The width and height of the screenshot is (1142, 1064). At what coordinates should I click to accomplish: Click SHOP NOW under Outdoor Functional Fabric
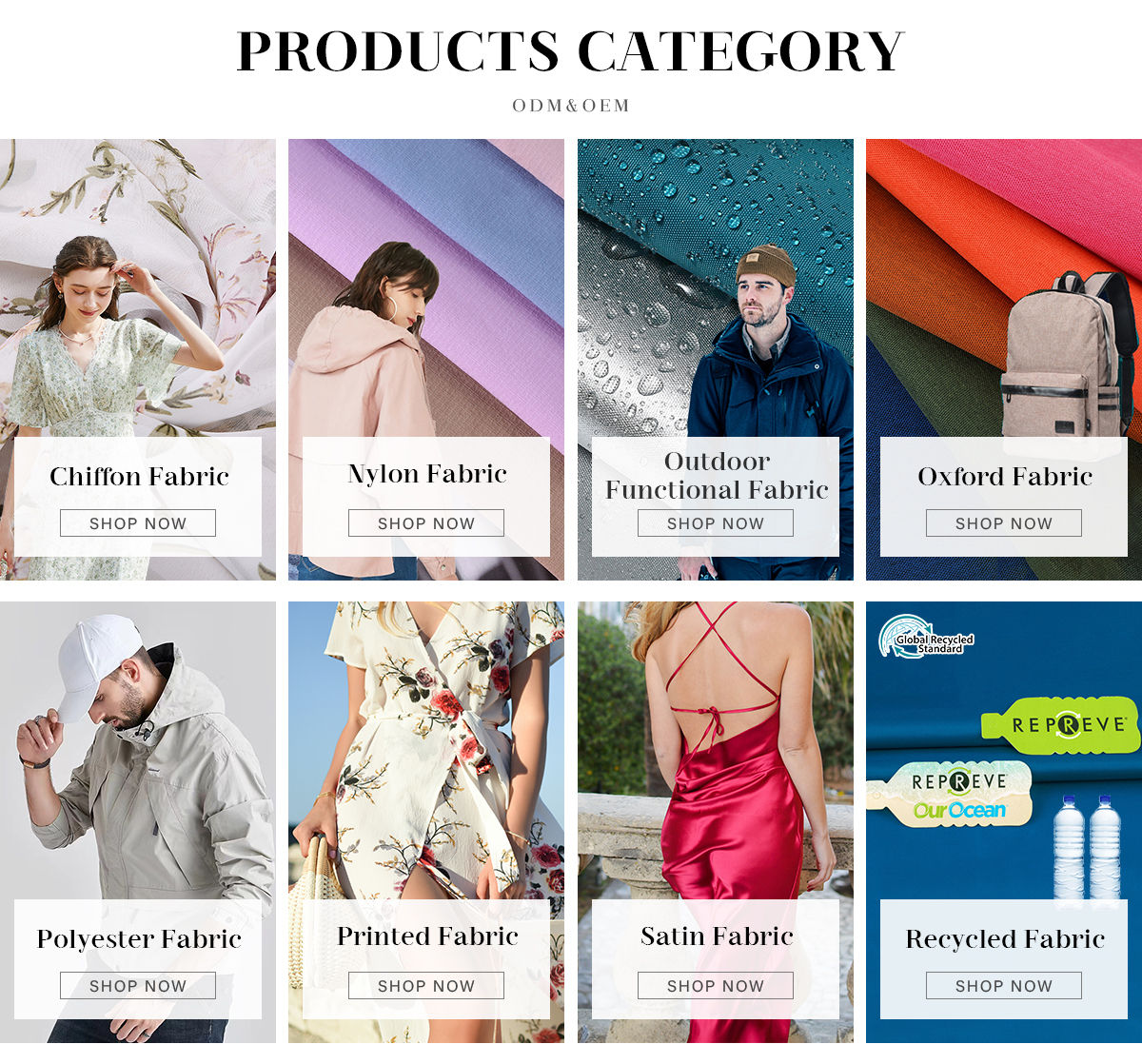tap(716, 523)
